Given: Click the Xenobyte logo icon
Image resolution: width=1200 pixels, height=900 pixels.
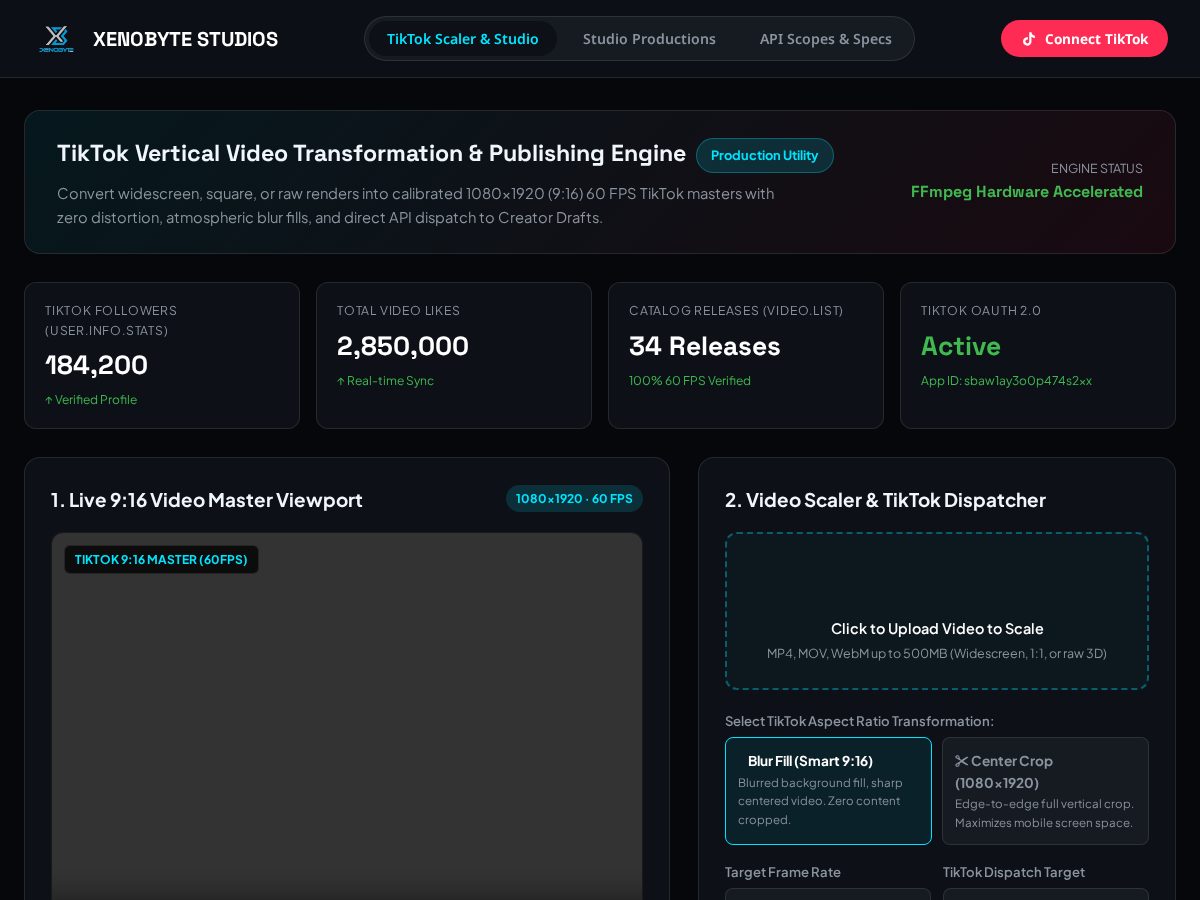Looking at the screenshot, I should coord(56,39).
